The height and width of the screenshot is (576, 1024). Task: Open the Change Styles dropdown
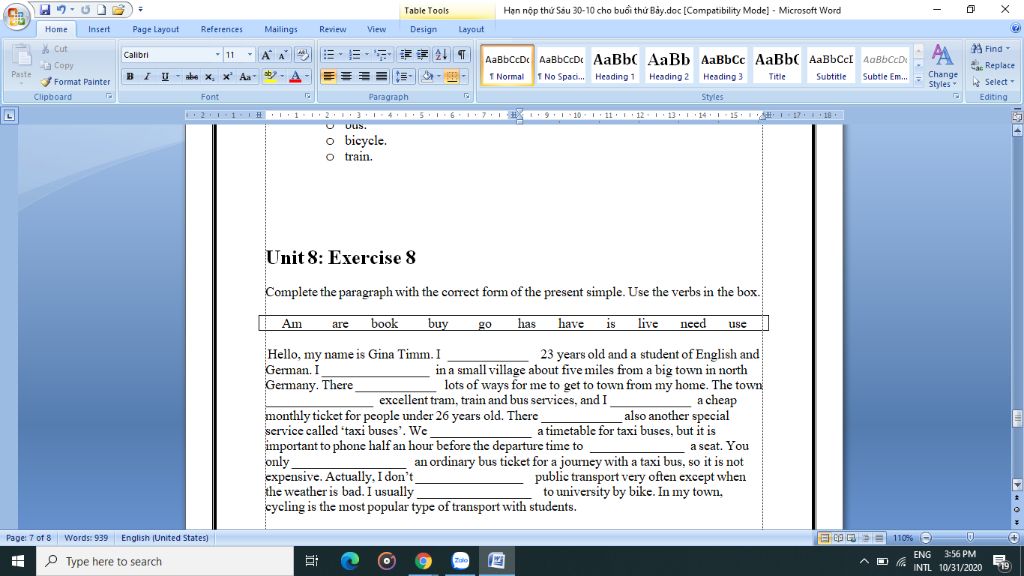[942, 66]
